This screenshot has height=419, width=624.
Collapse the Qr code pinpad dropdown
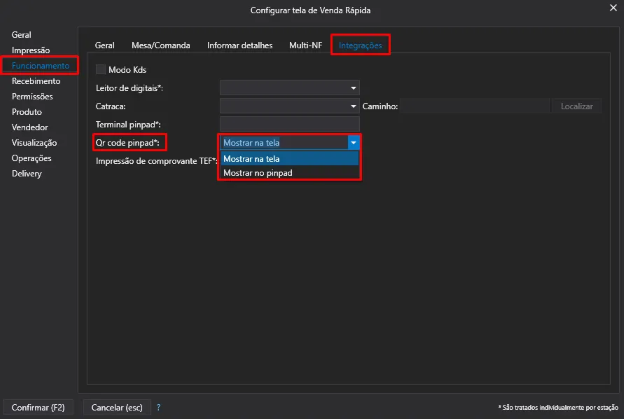click(353, 142)
